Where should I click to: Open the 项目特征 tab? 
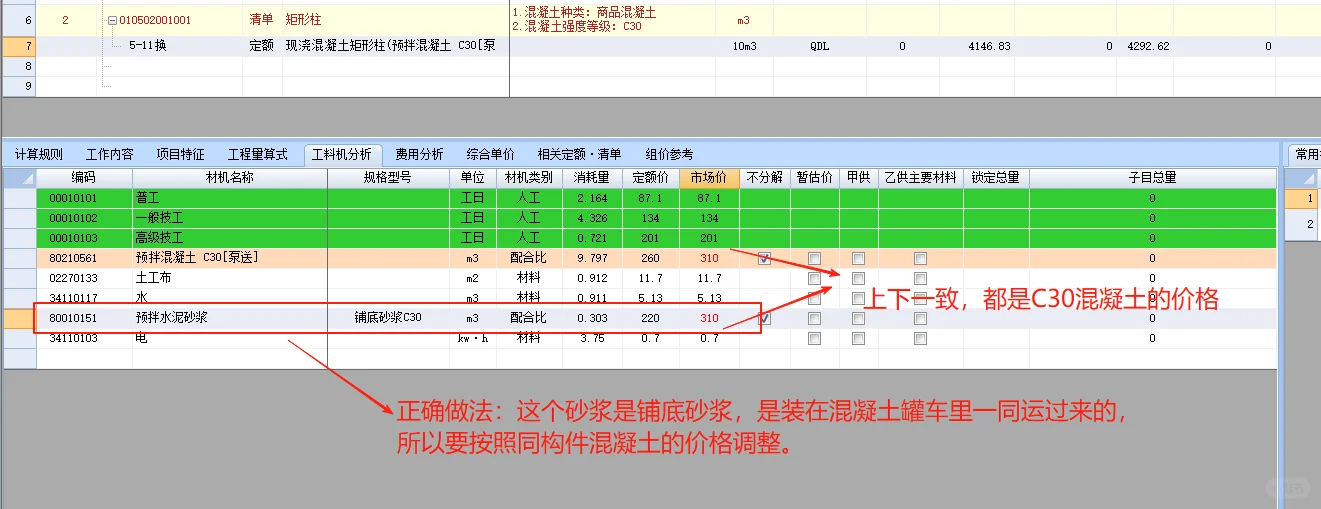click(x=180, y=154)
